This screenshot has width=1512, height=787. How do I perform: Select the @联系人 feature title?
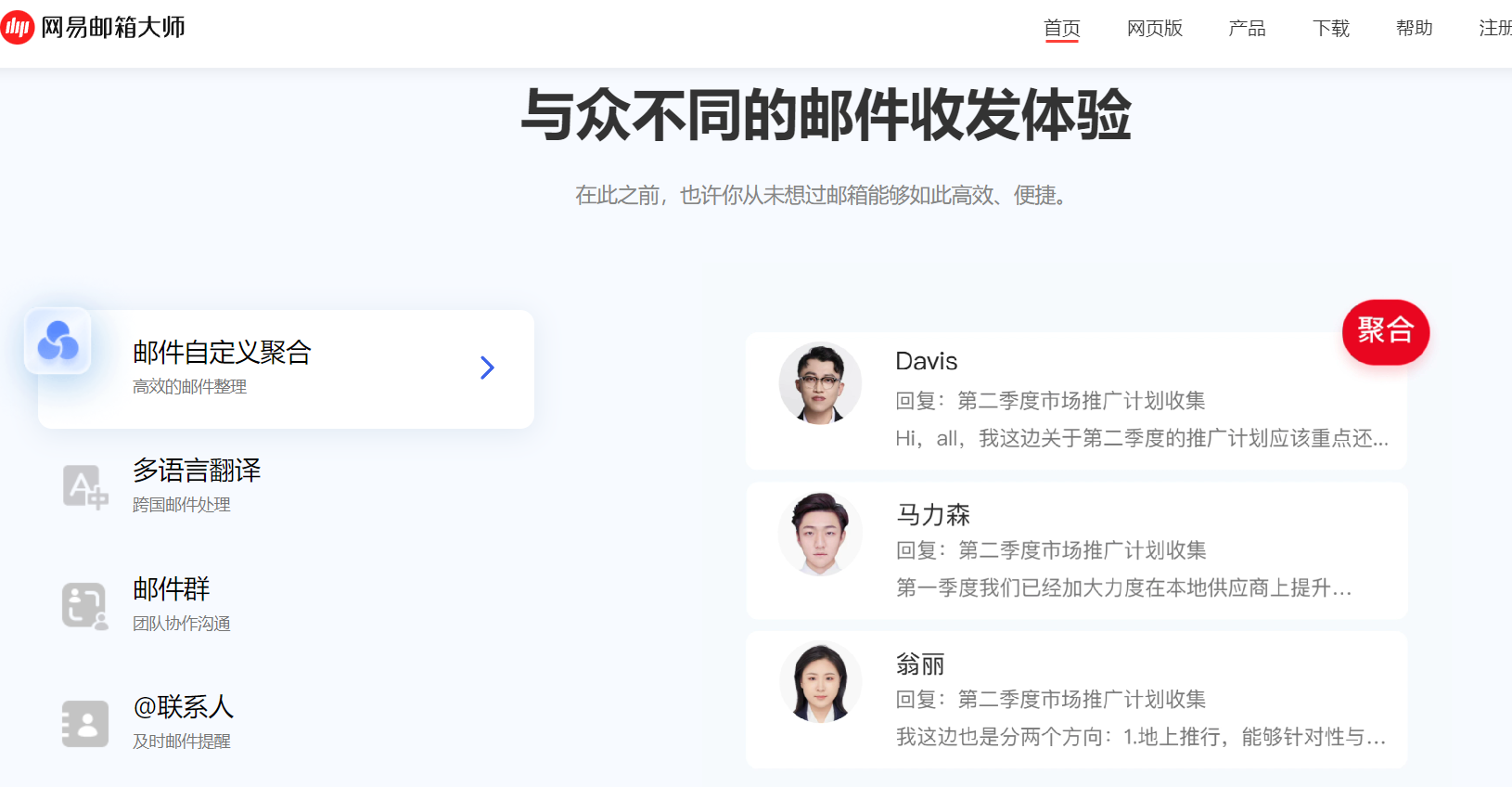point(183,707)
